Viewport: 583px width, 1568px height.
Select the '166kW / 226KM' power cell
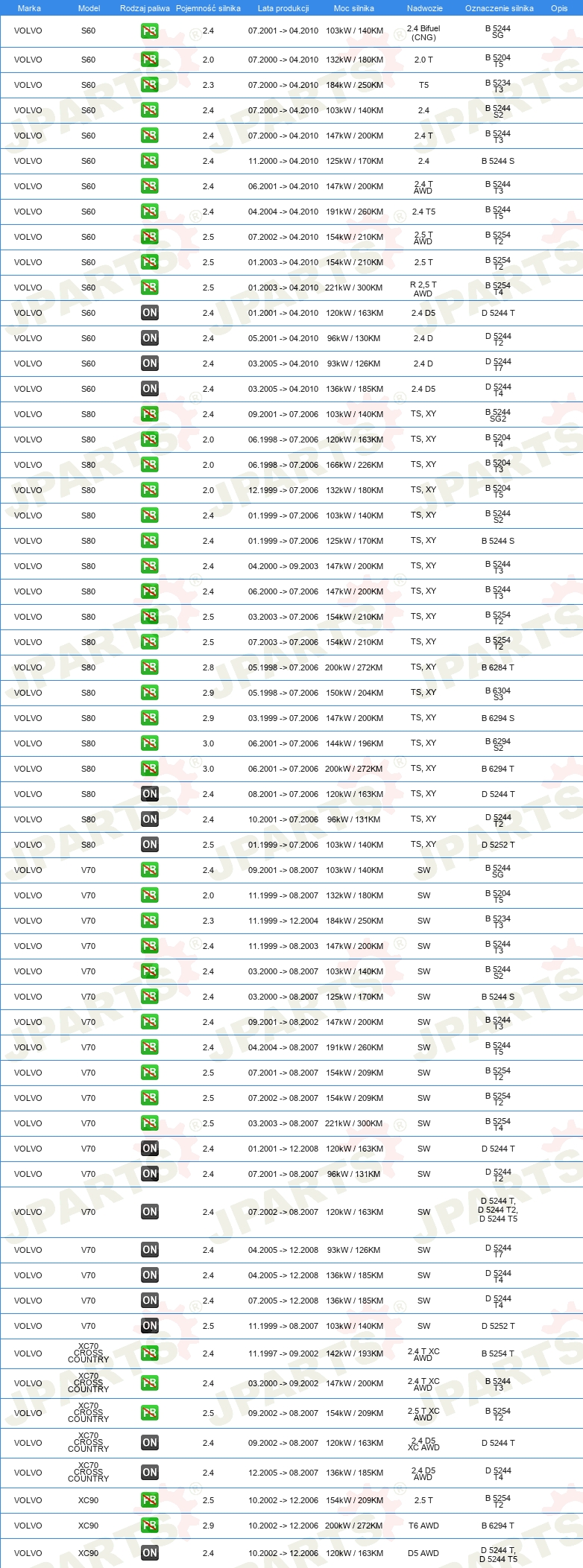[x=354, y=465]
